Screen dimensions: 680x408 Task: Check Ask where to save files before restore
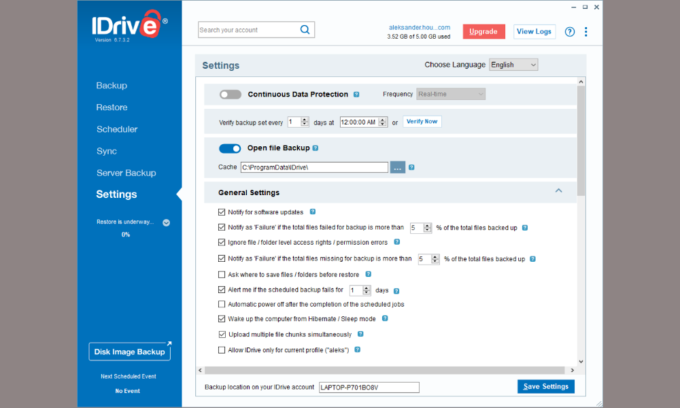[x=222, y=273]
